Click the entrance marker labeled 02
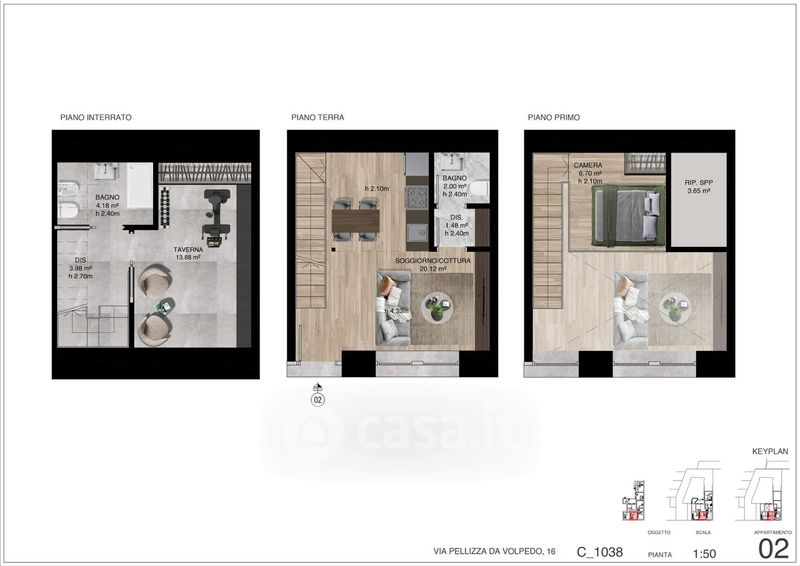 pos(318,397)
